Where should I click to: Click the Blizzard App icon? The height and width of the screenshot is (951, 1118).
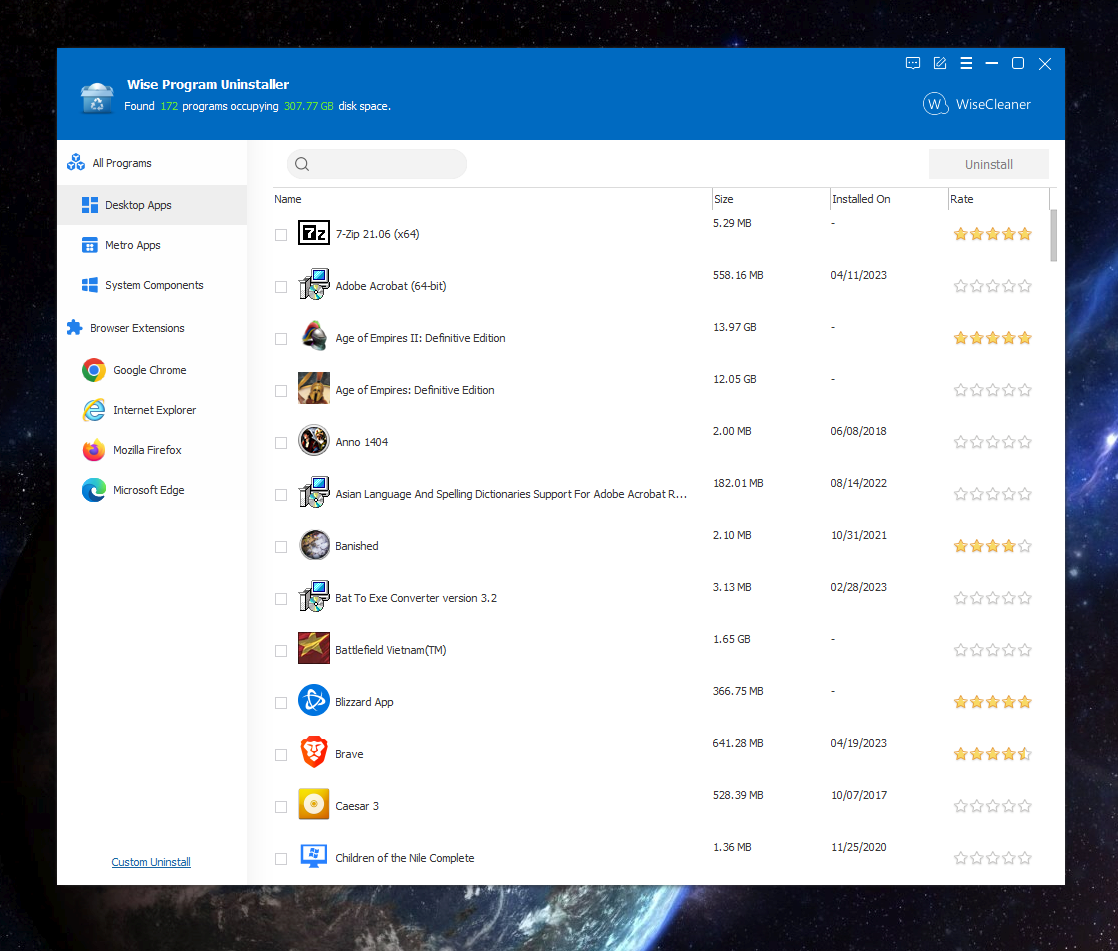[x=314, y=700]
